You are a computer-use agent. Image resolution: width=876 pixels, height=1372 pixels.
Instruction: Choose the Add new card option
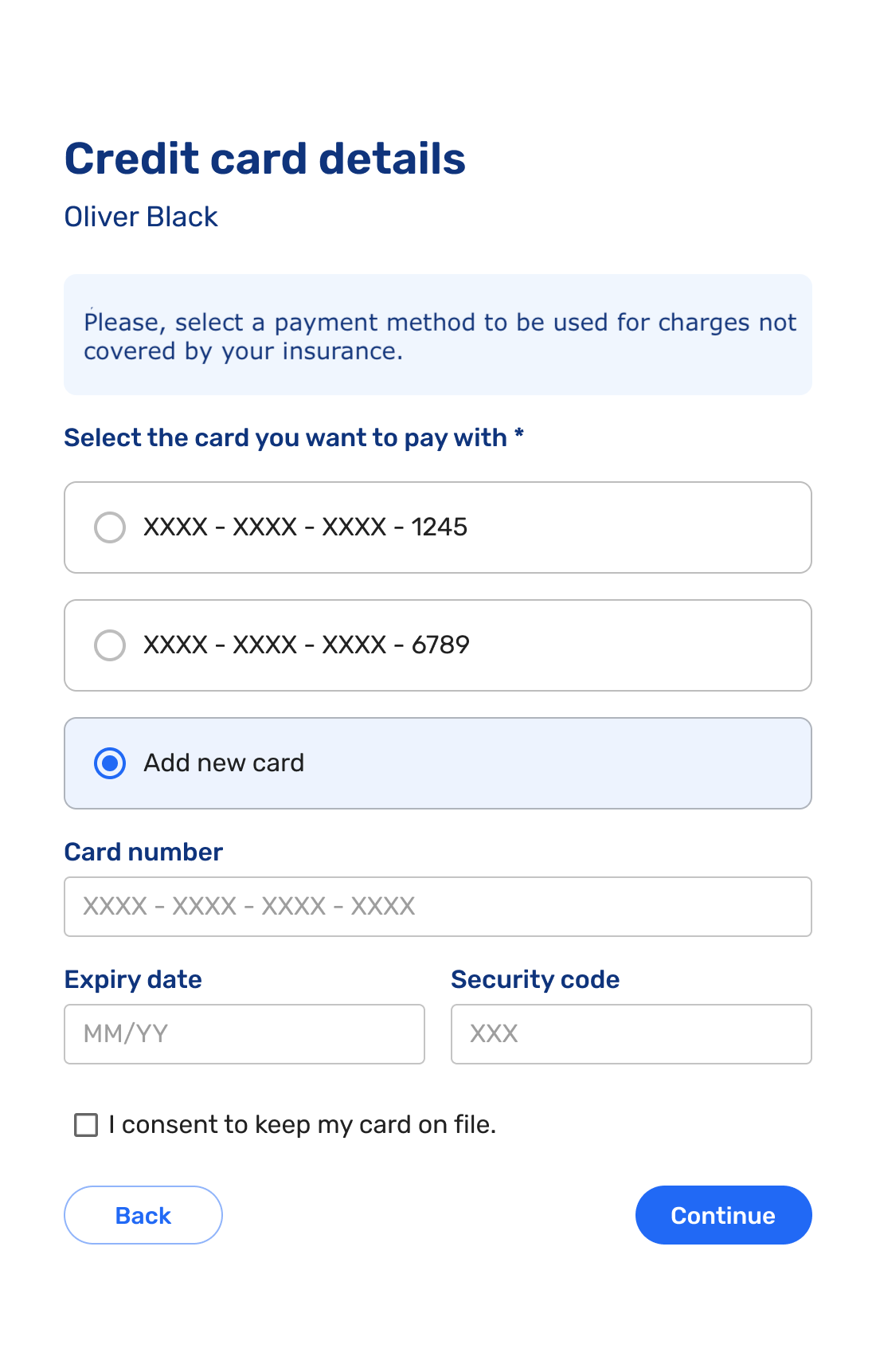click(110, 763)
